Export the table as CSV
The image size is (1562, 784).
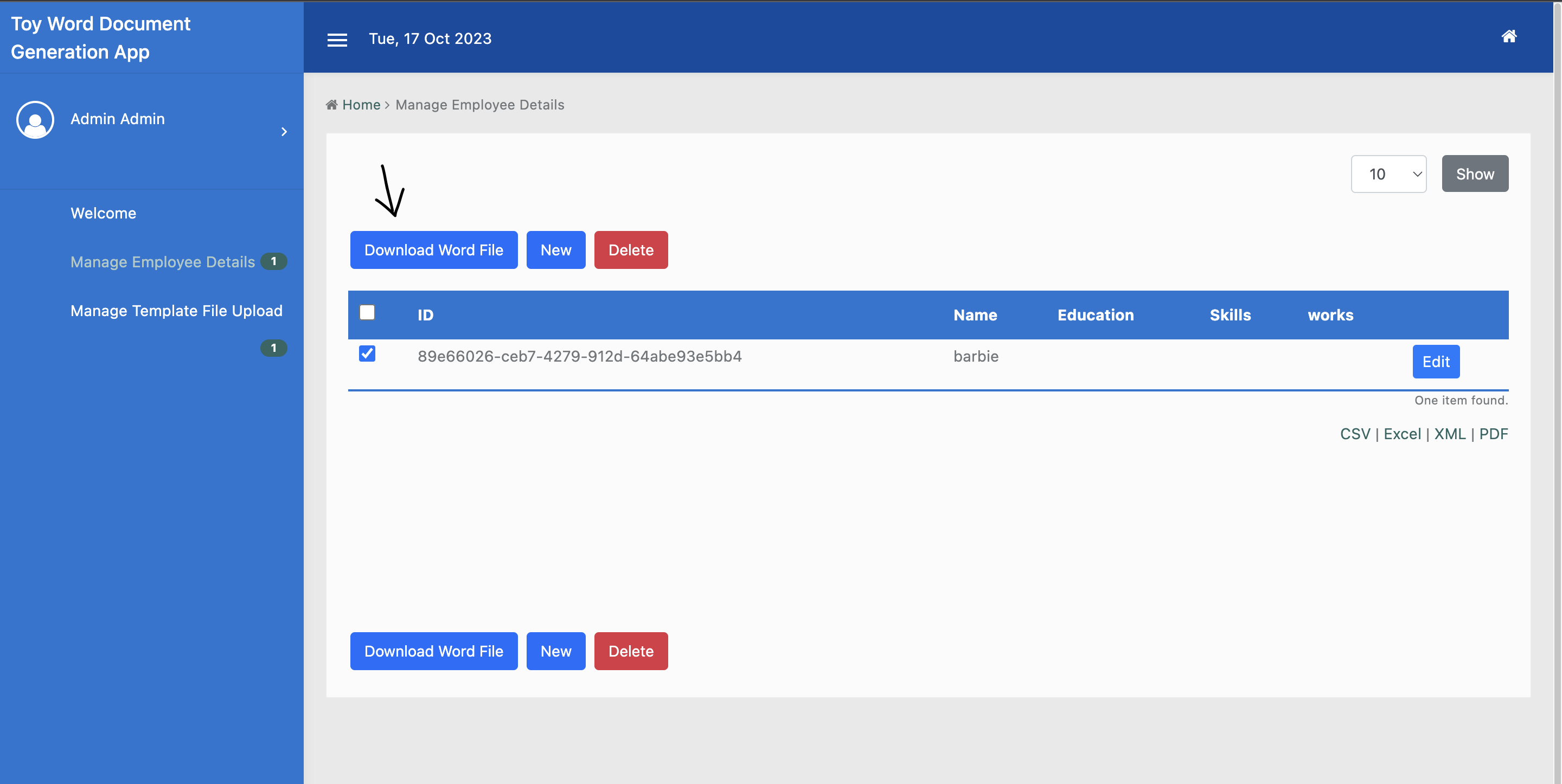[1355, 434]
